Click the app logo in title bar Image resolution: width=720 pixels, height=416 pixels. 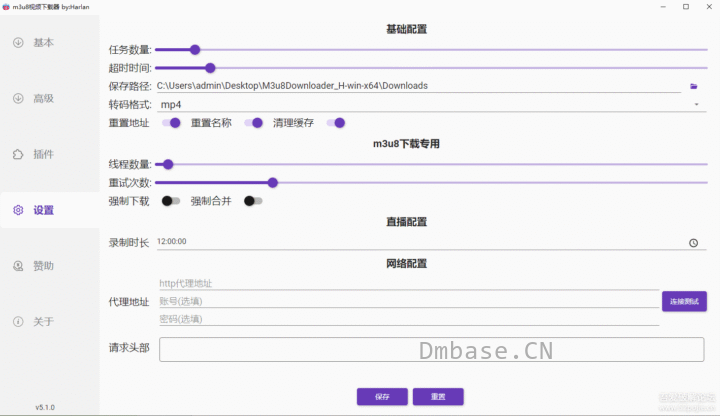(x=6, y=7)
